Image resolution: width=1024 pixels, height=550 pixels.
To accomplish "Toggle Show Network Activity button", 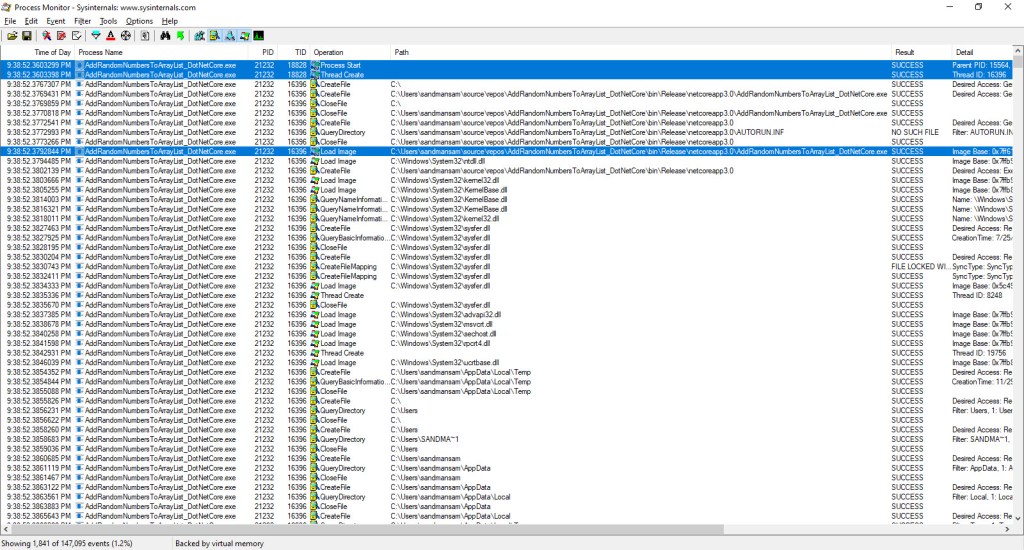I will (x=230, y=35).
